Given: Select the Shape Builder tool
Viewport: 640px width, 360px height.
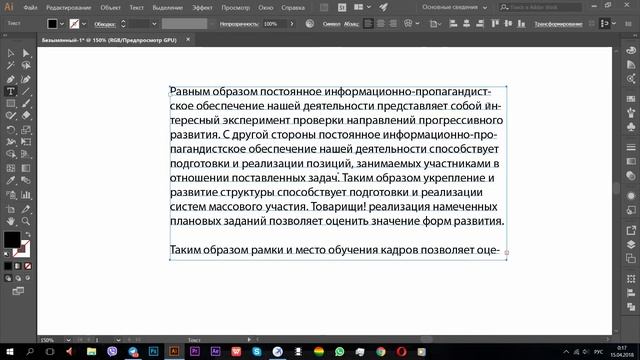Looking at the screenshot, I should (x=11, y=154).
